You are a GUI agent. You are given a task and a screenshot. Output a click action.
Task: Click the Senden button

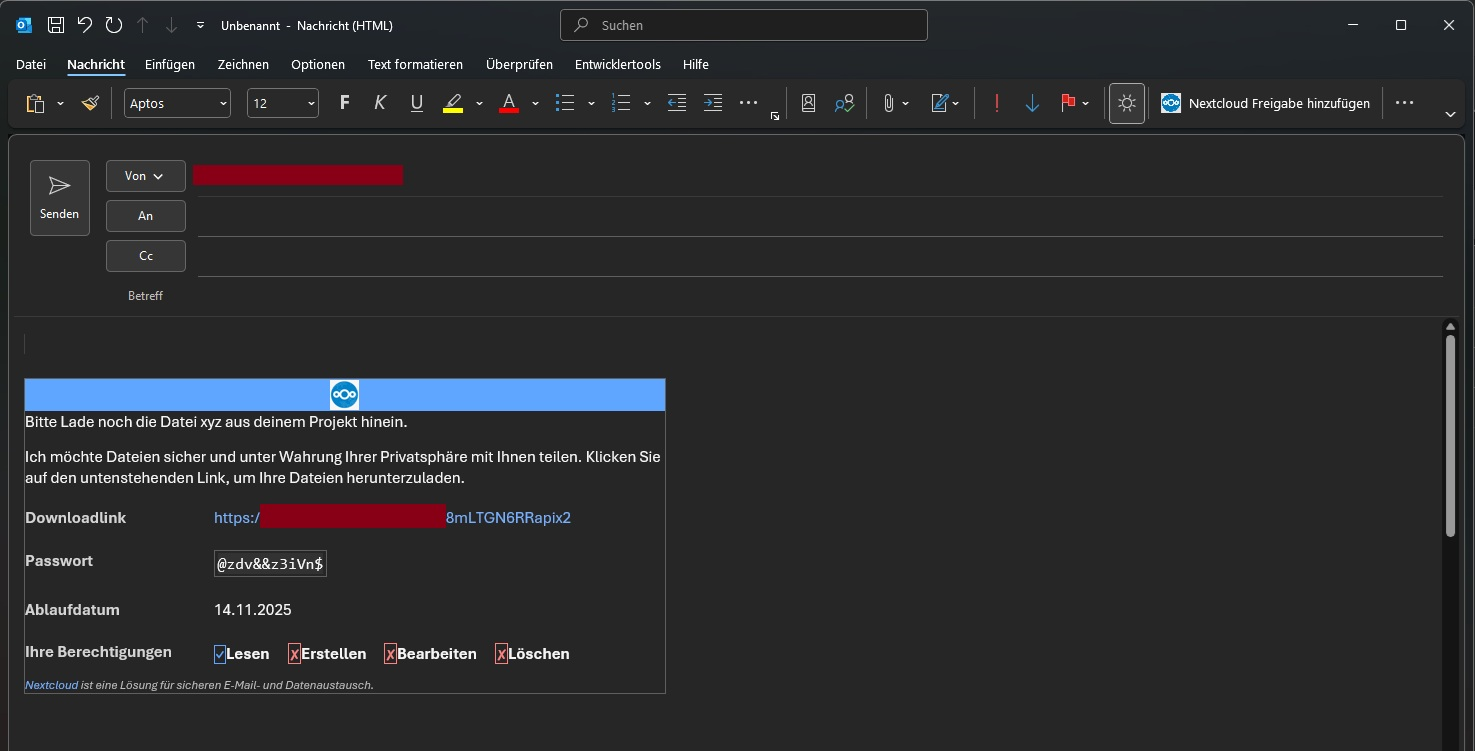[x=60, y=198]
